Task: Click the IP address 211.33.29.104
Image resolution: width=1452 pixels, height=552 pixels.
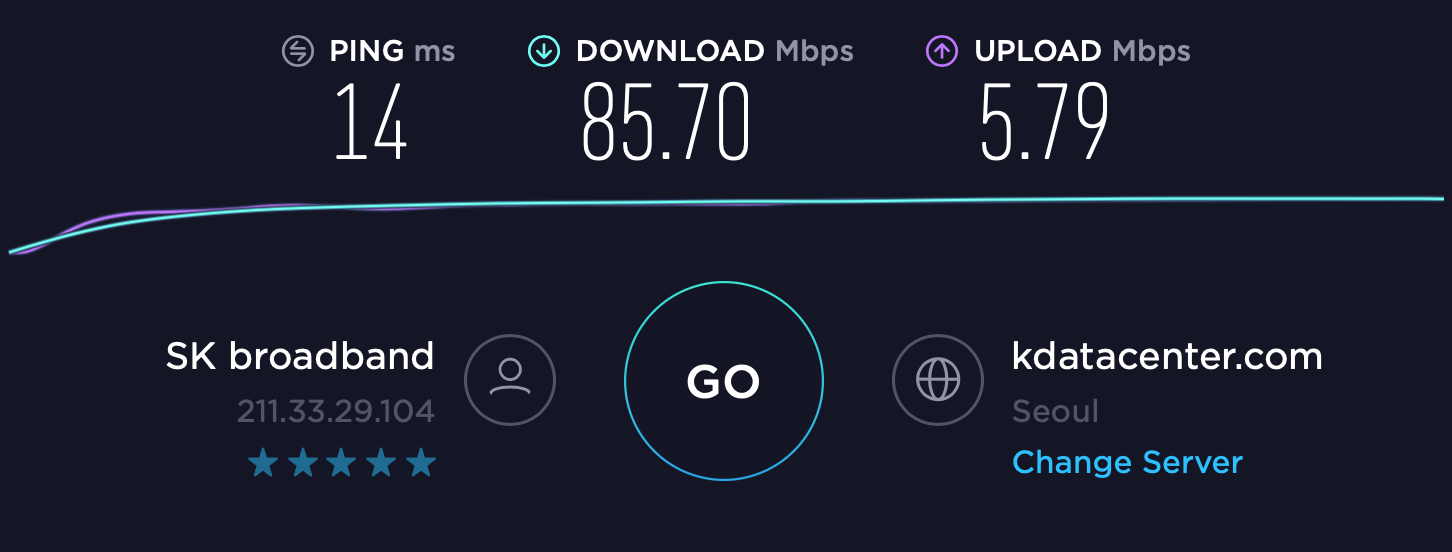Action: click(336, 411)
